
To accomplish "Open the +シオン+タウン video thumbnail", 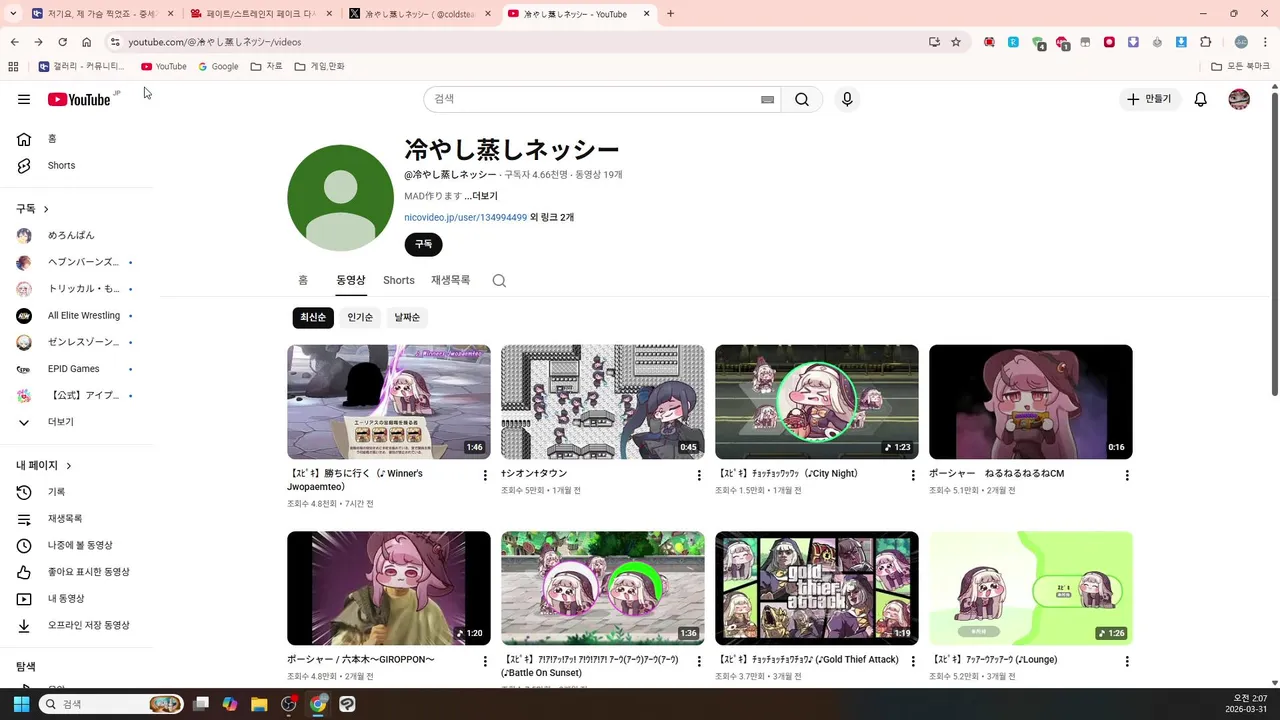I will tap(602, 402).
